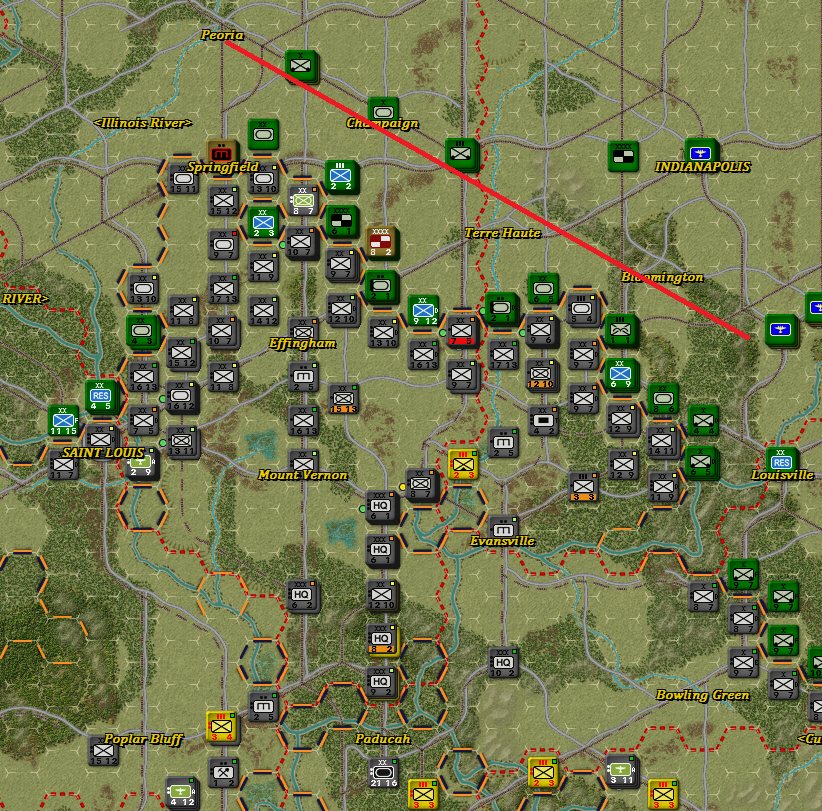Click the Peoria city label
The image size is (822, 811).
(x=222, y=35)
